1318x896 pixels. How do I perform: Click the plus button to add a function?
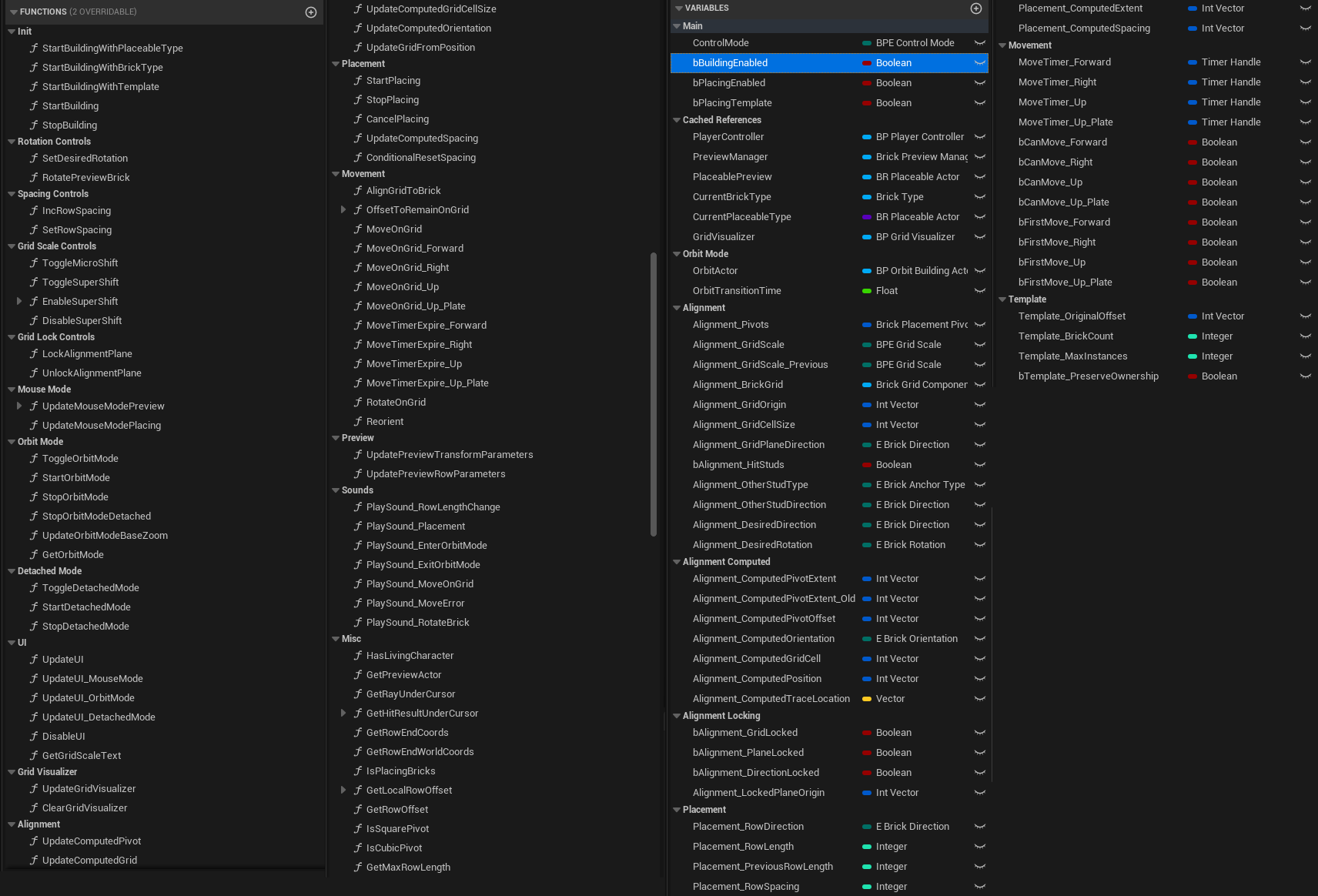(310, 12)
